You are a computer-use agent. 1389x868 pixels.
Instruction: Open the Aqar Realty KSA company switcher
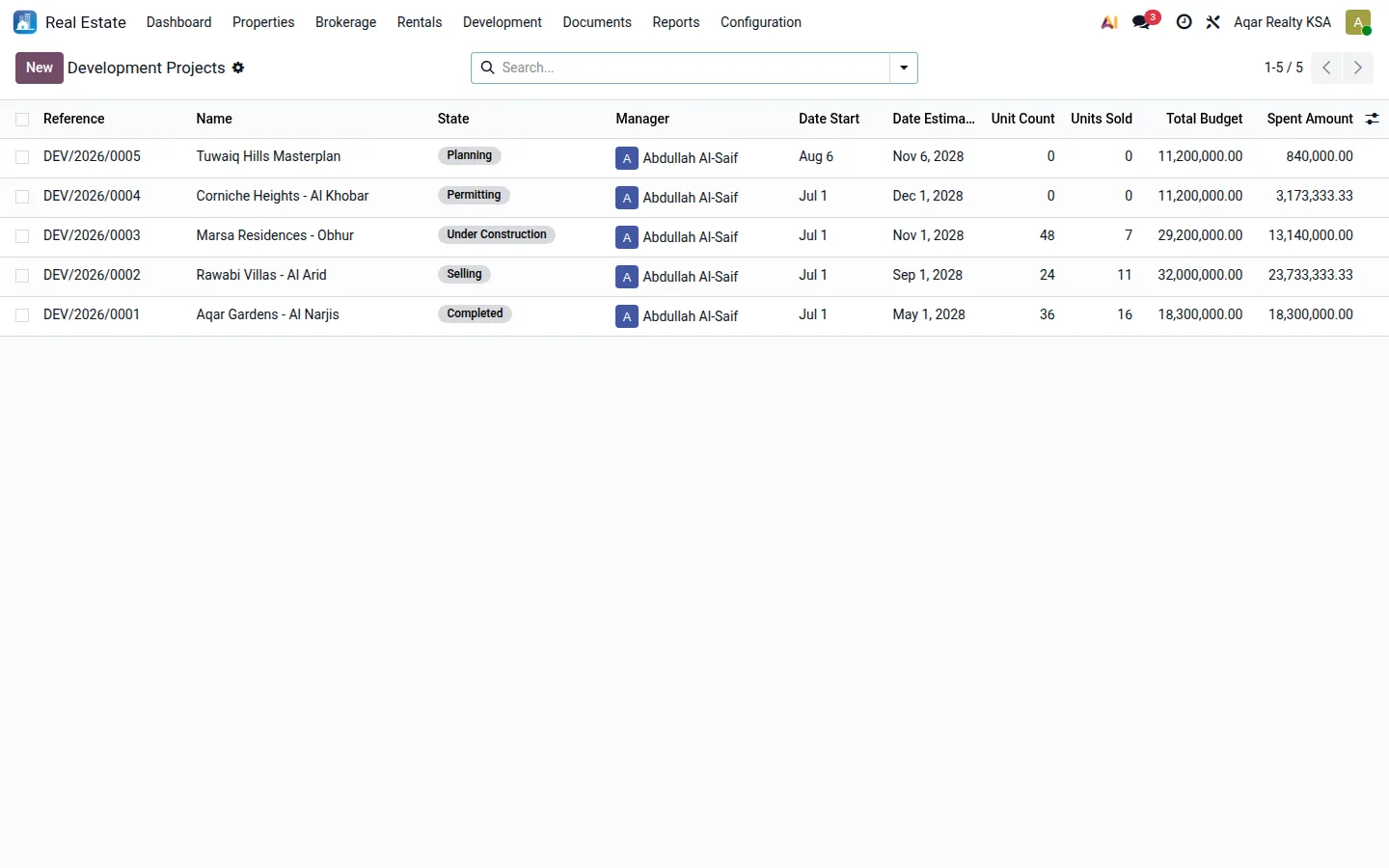pyautogui.click(x=1282, y=22)
